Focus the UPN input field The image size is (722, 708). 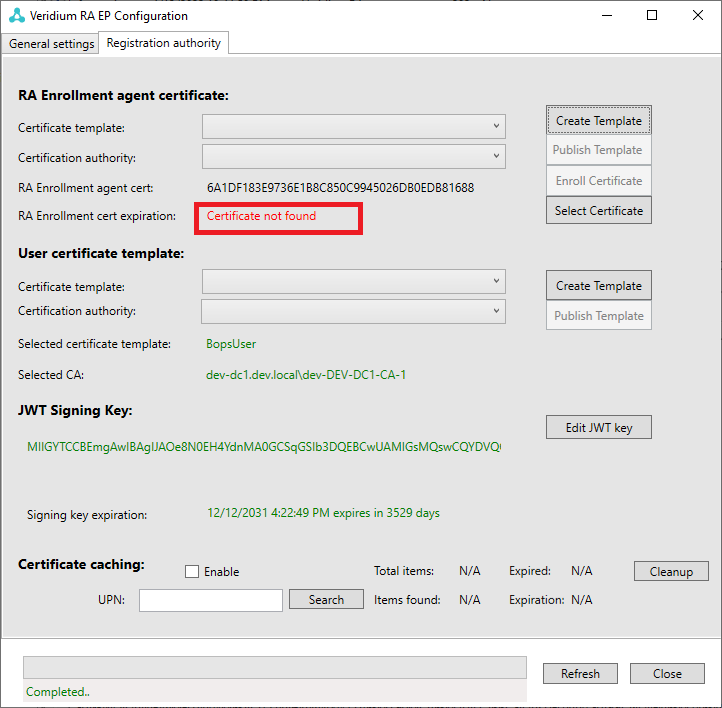[x=211, y=600]
